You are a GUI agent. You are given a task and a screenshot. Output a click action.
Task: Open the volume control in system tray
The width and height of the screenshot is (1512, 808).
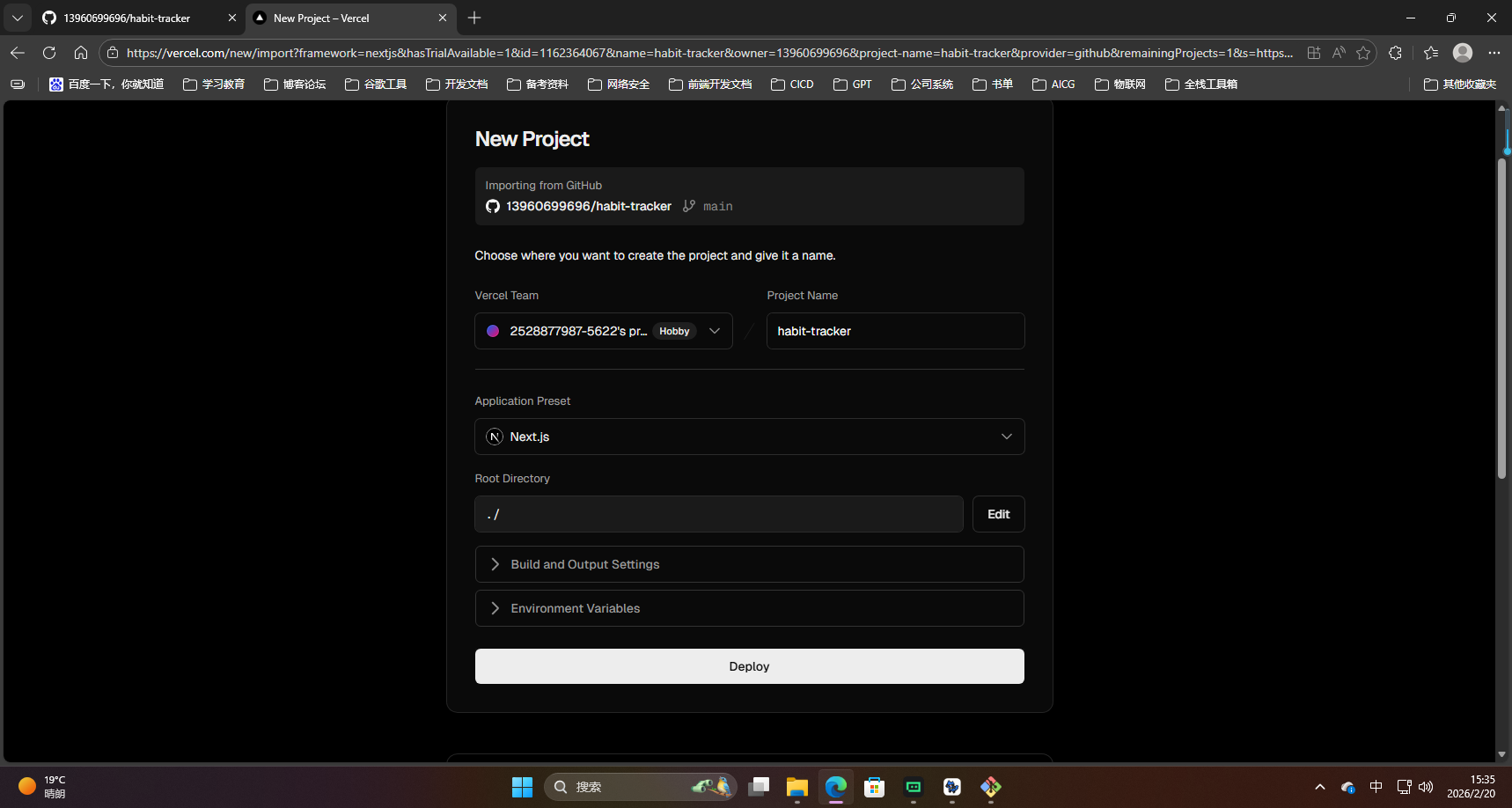pos(1426,787)
